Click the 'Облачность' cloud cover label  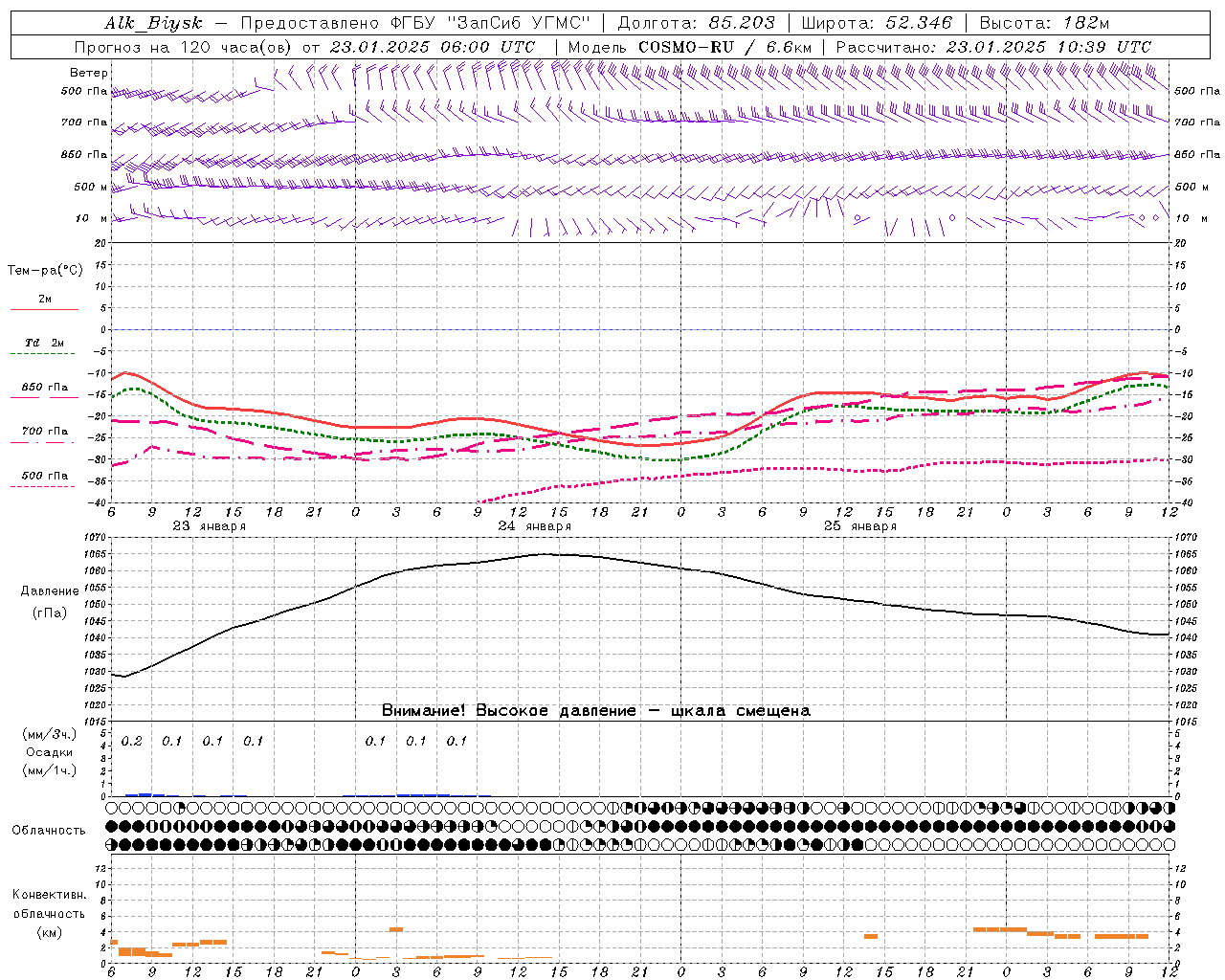click(48, 830)
